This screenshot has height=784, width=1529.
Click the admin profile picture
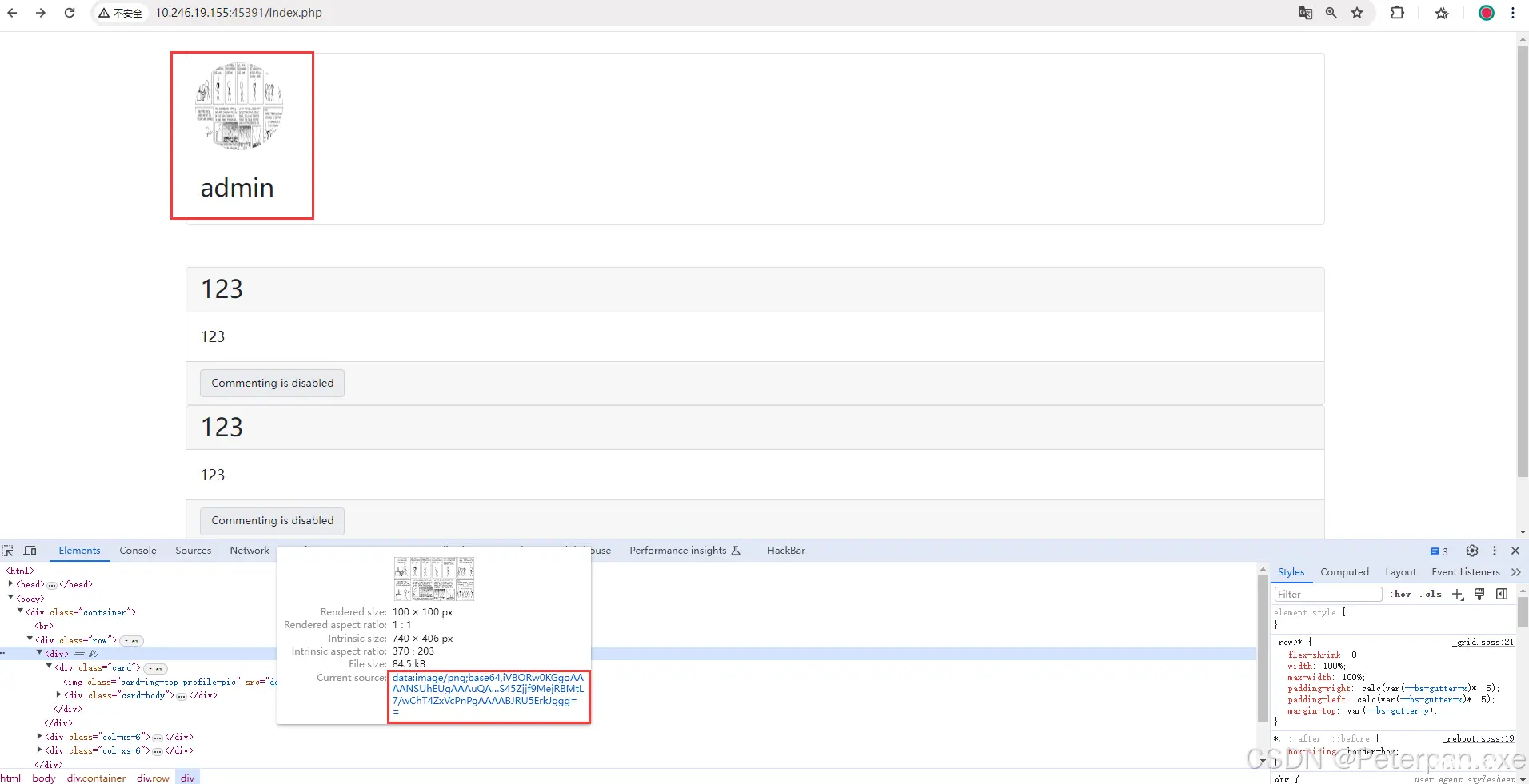tap(240, 106)
